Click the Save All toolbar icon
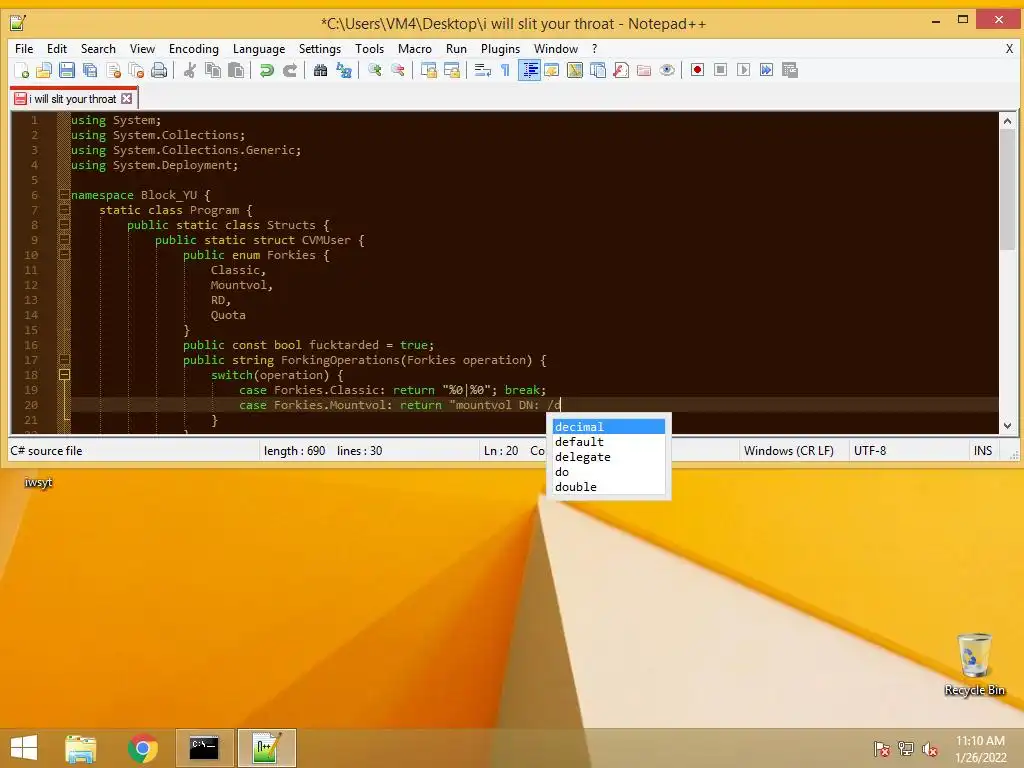This screenshot has height=768, width=1024. click(x=90, y=70)
